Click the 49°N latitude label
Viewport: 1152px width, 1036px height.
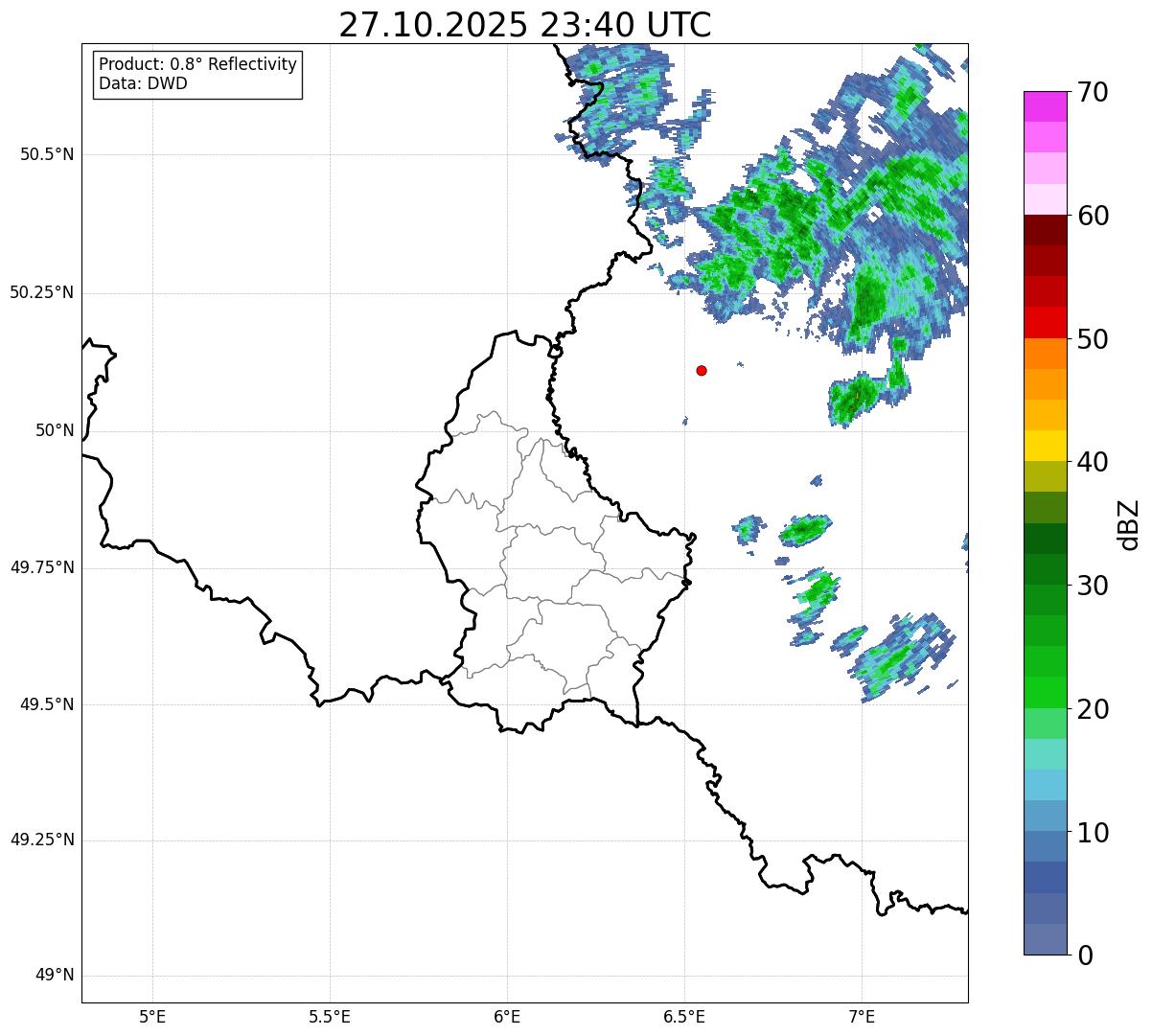pyautogui.click(x=55, y=976)
